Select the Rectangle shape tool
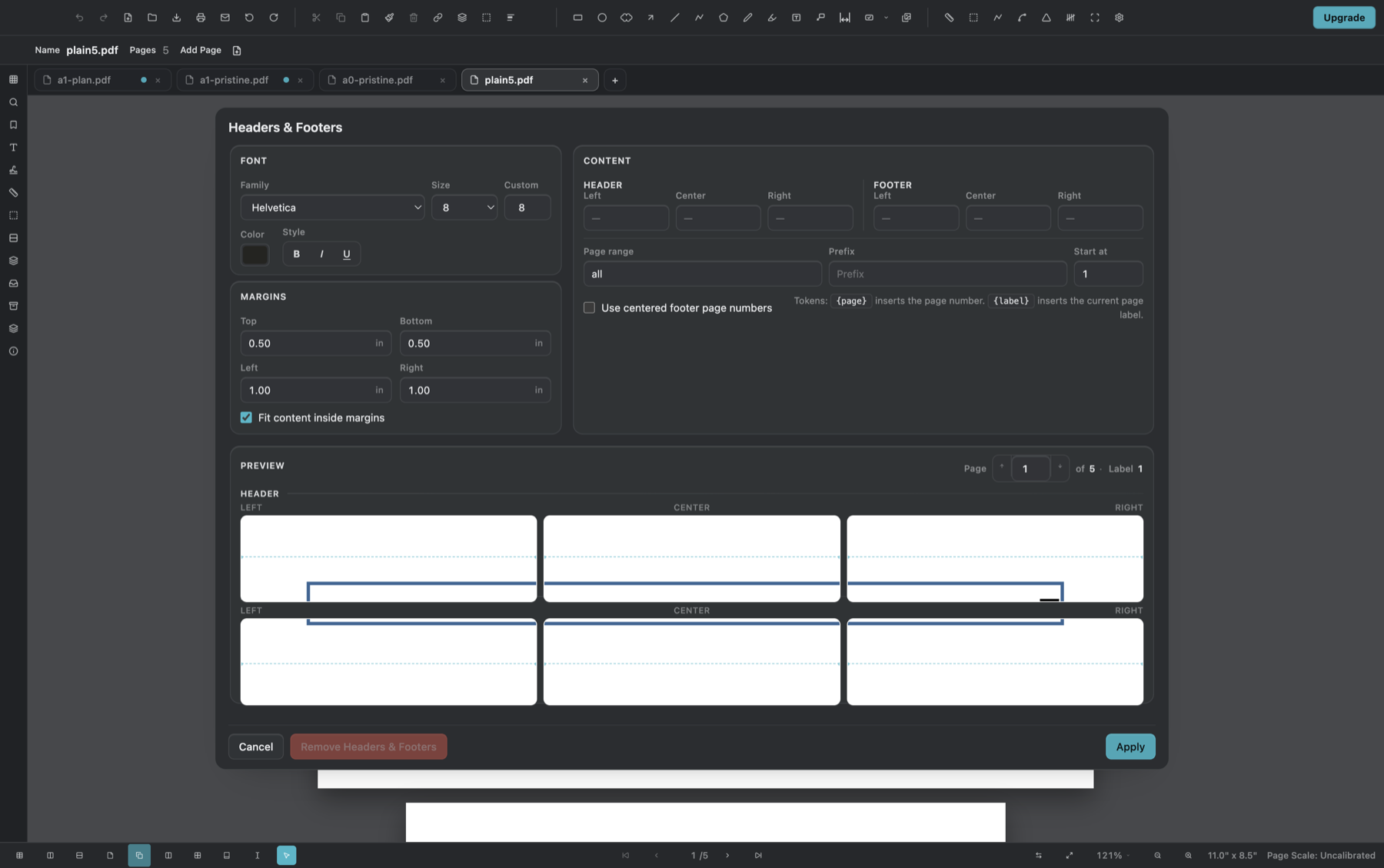This screenshot has height=868, width=1384. coord(578,18)
